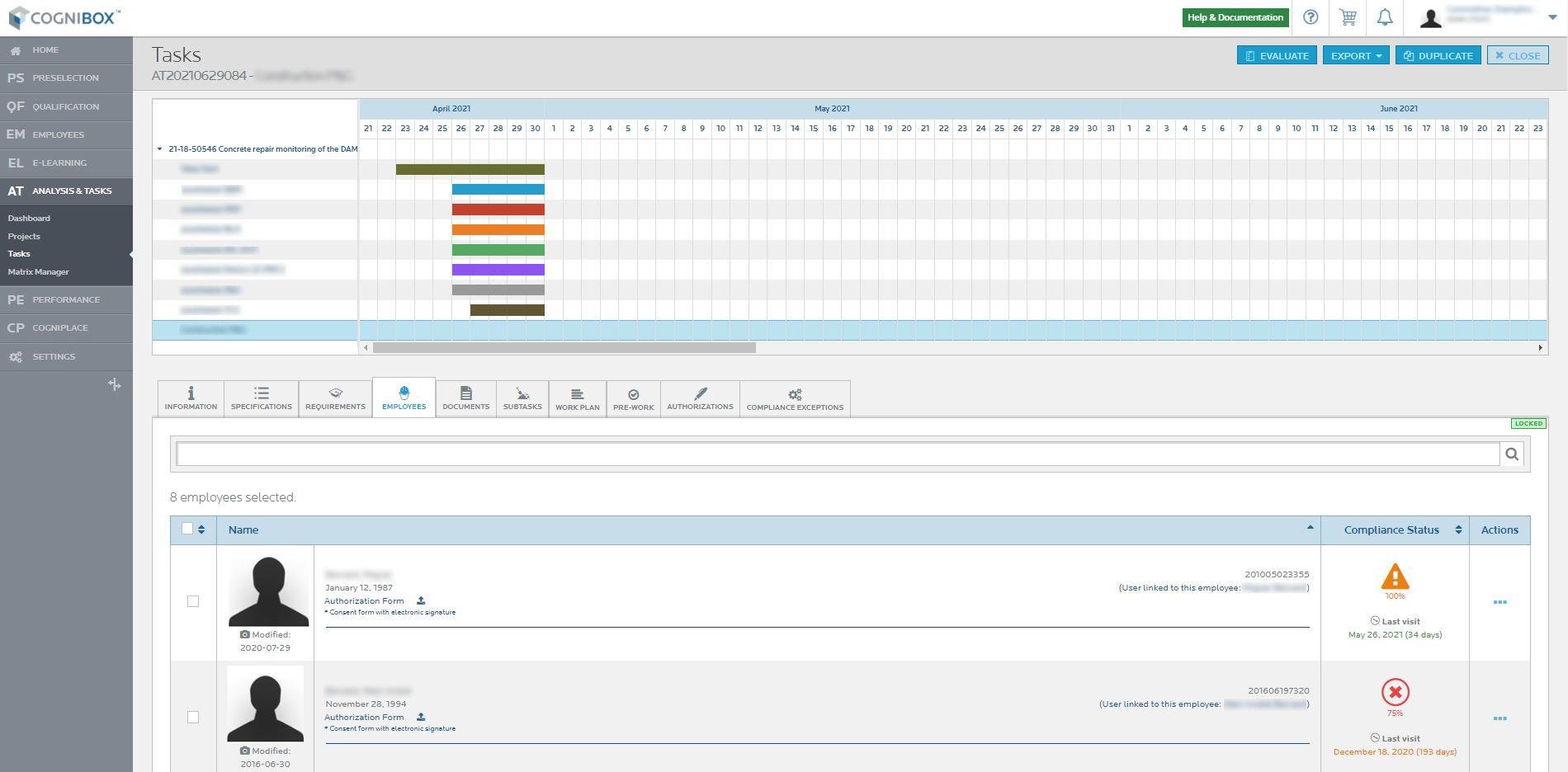Click photo thumbnail of employee 201606197320
This screenshot has height=772, width=1568.
click(x=266, y=704)
